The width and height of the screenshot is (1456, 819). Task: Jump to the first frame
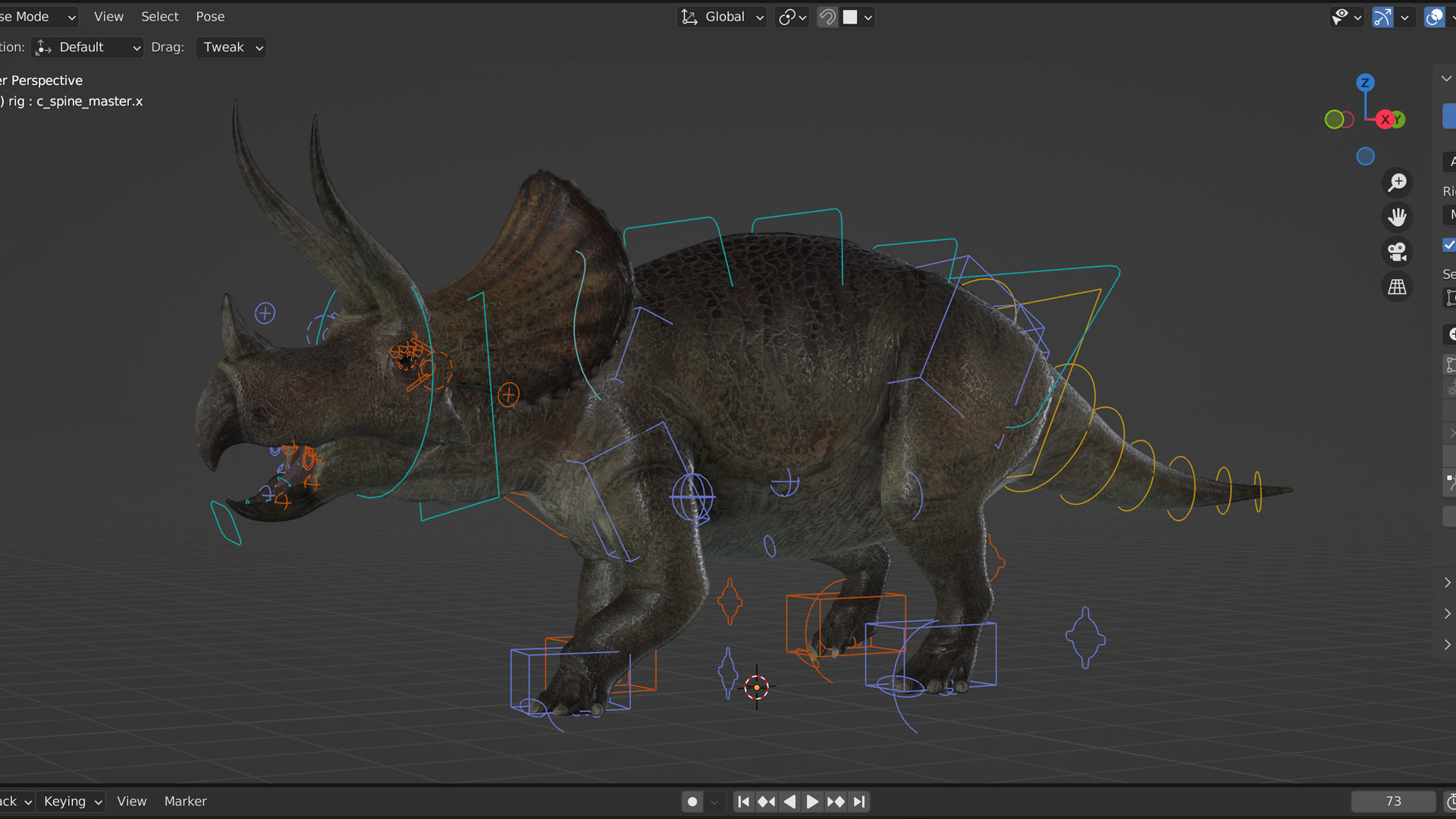[743, 802]
